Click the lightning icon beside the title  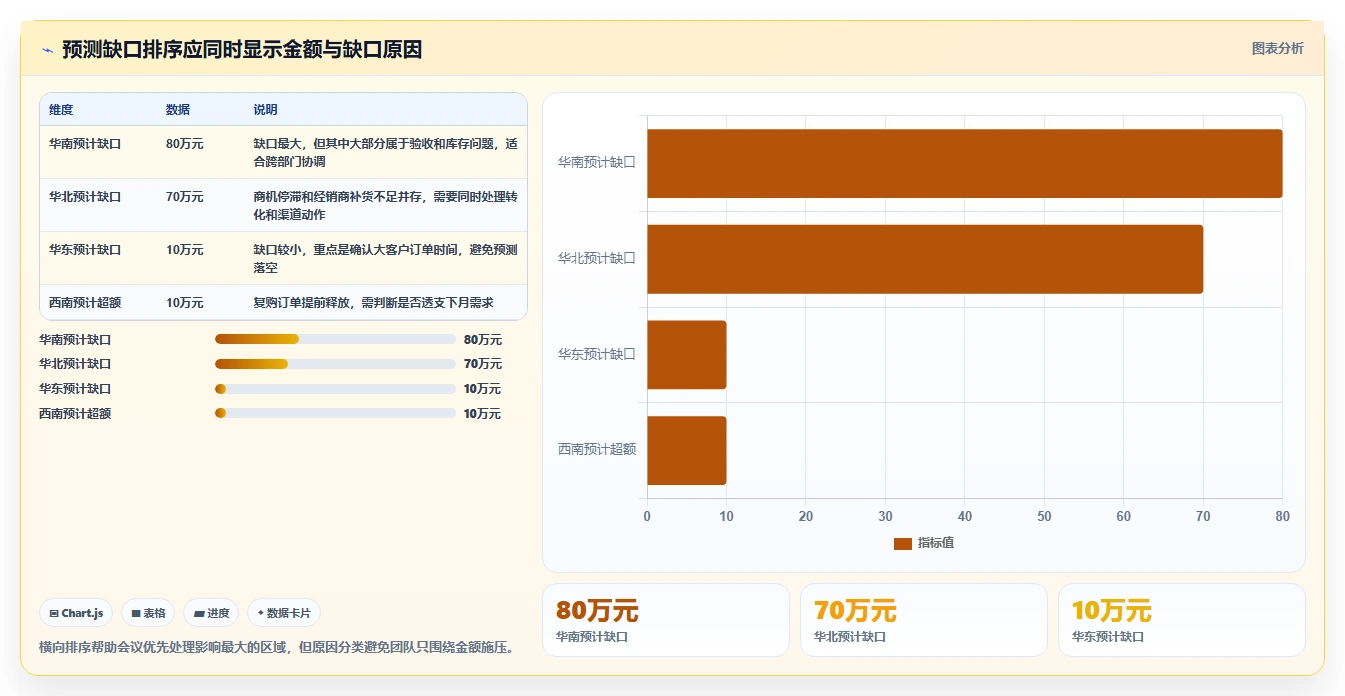tap(47, 50)
